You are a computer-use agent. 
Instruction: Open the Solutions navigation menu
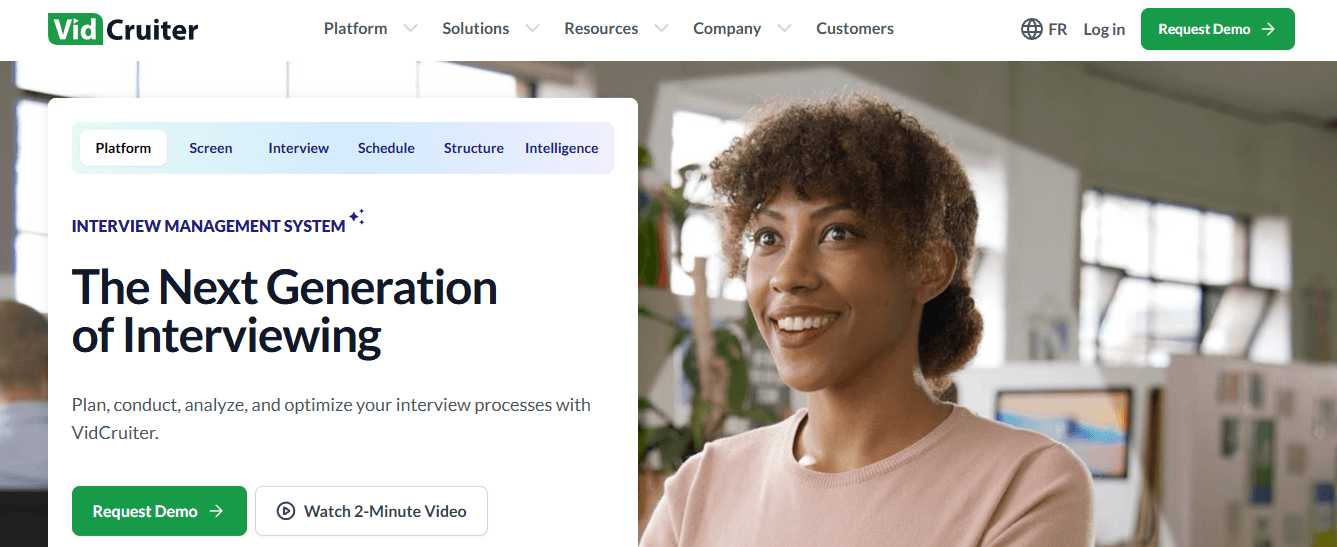pyautogui.click(x=476, y=28)
